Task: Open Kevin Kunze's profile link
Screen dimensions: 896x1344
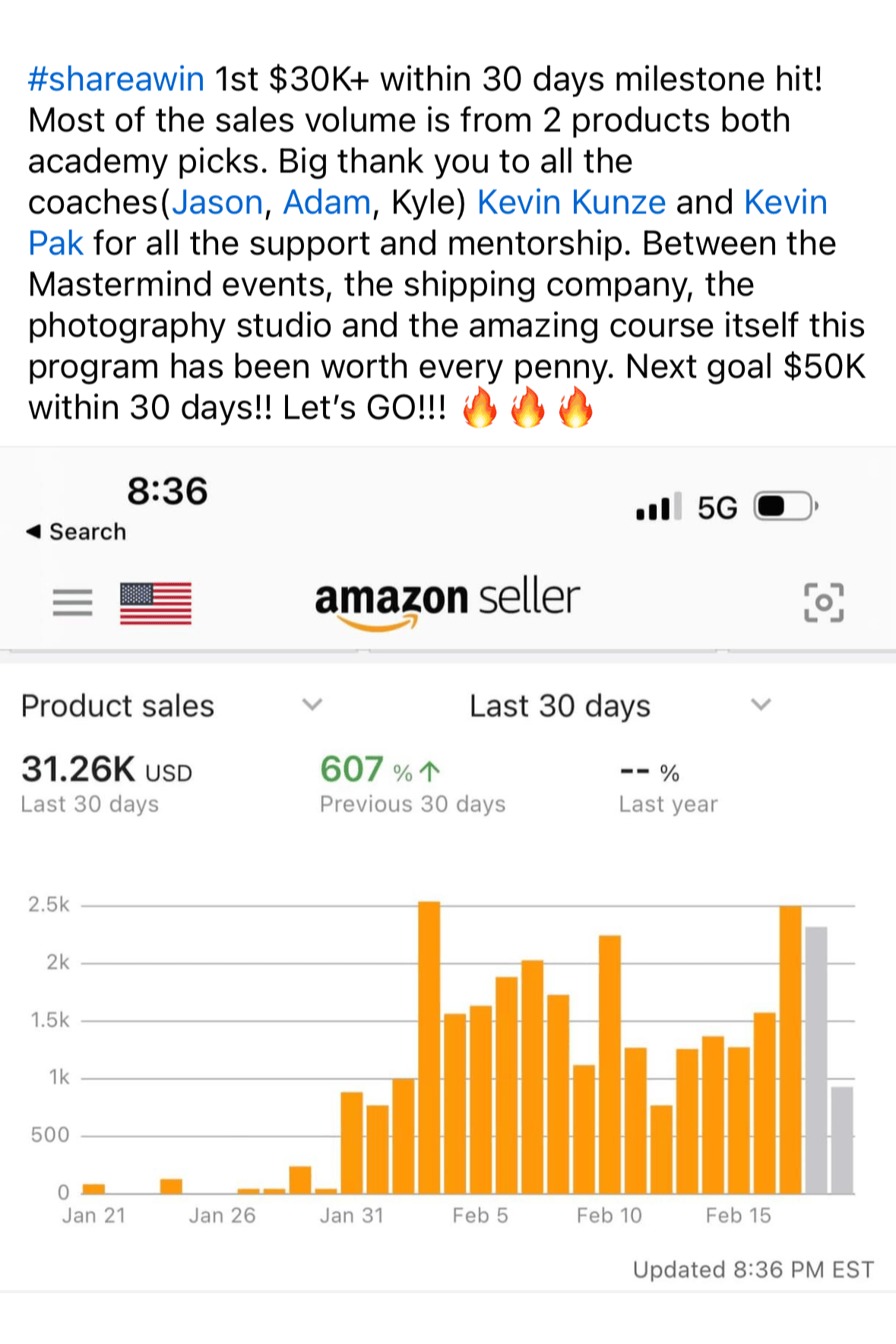Action: 571,202
